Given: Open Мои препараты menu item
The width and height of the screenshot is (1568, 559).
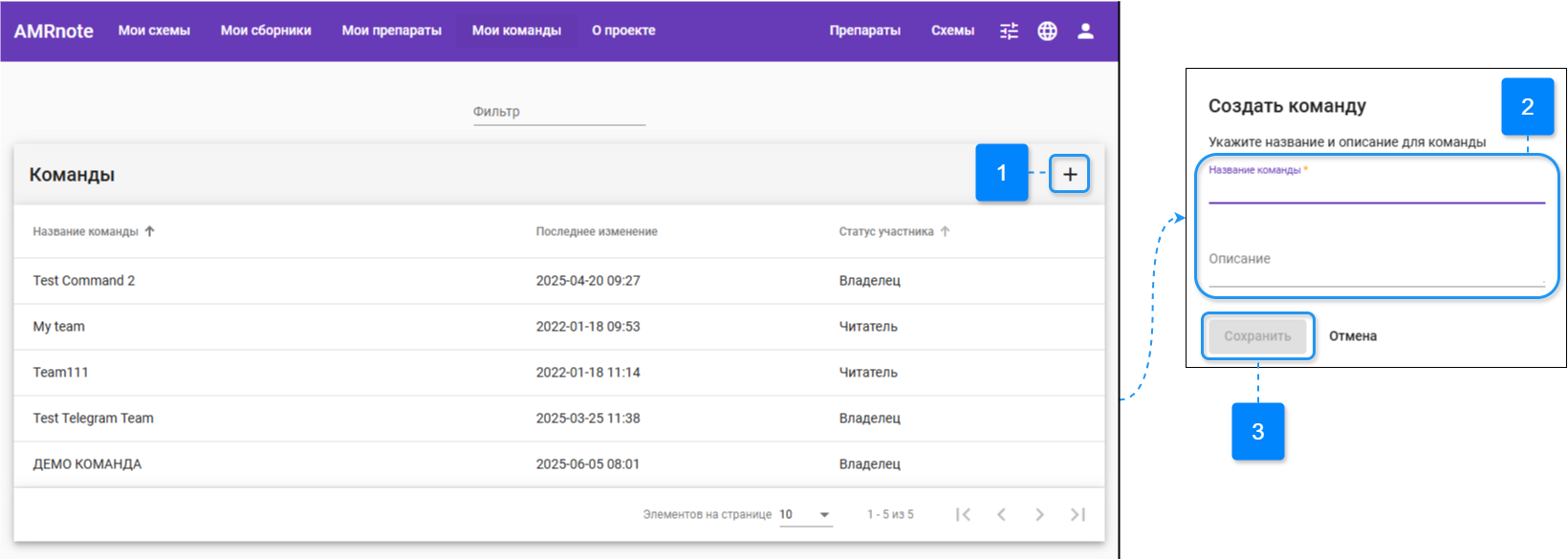Looking at the screenshot, I should 392,31.
